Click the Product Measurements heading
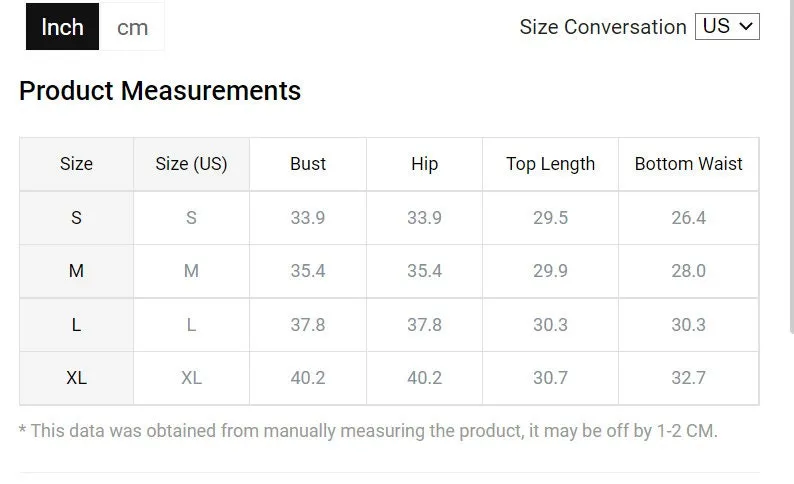 [160, 91]
